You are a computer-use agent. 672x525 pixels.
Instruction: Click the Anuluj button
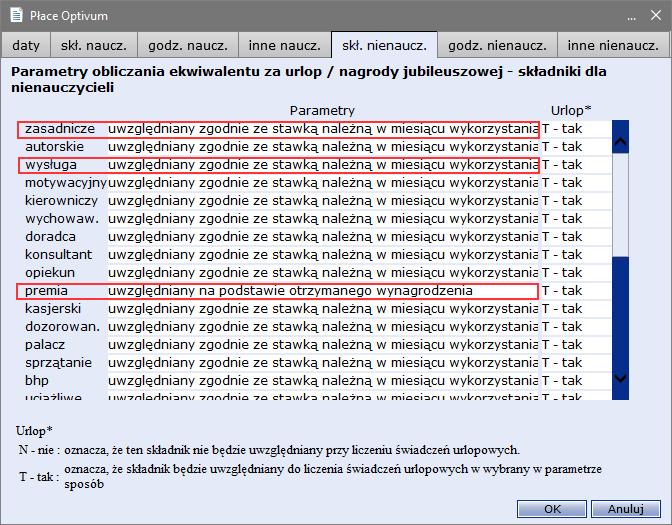click(626, 509)
